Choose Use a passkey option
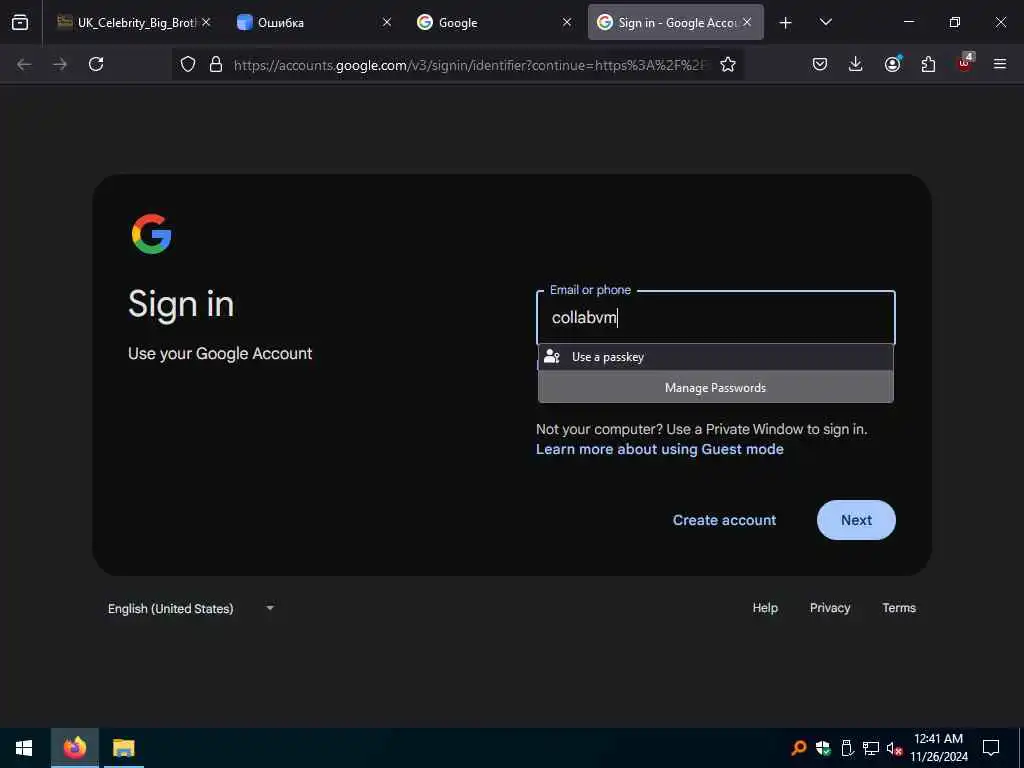1024x768 pixels. coord(716,357)
